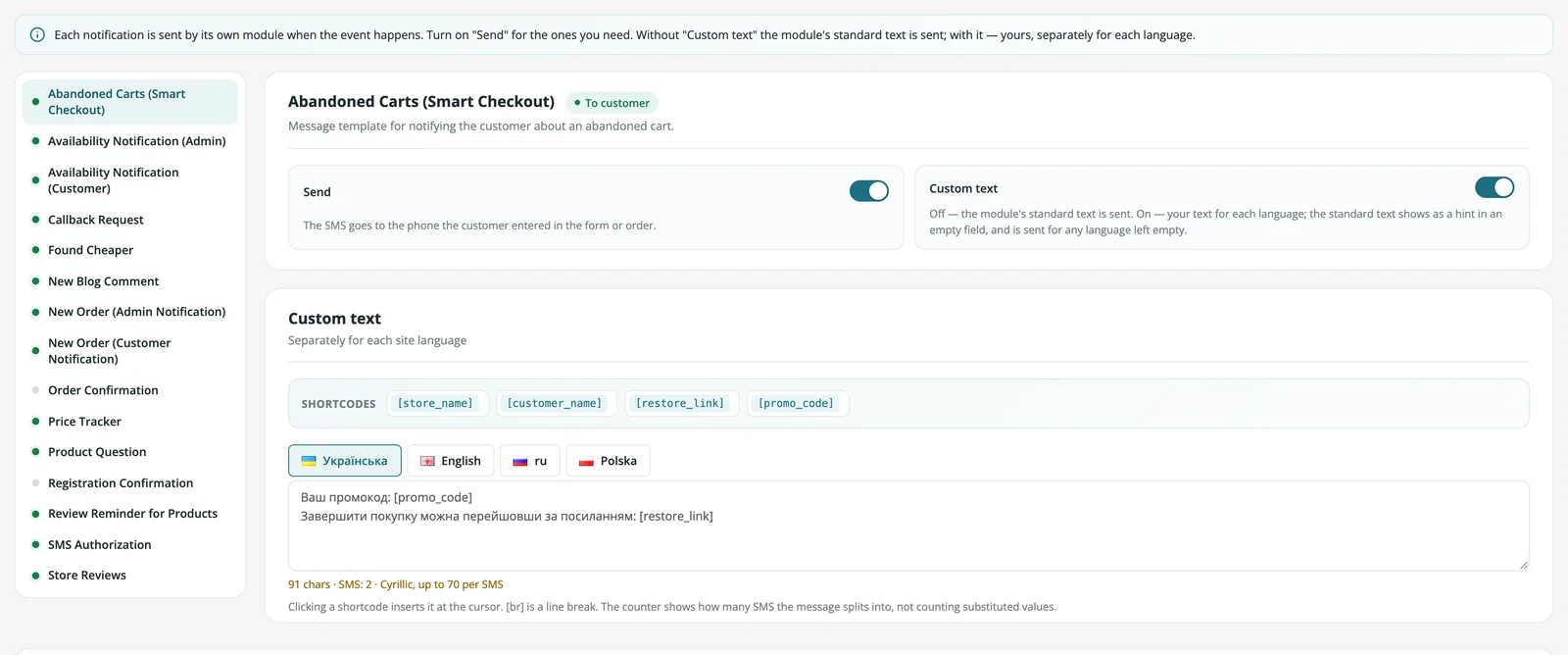Open New Order (Admin Notification)
The height and width of the screenshot is (655, 1568).
(x=130, y=312)
